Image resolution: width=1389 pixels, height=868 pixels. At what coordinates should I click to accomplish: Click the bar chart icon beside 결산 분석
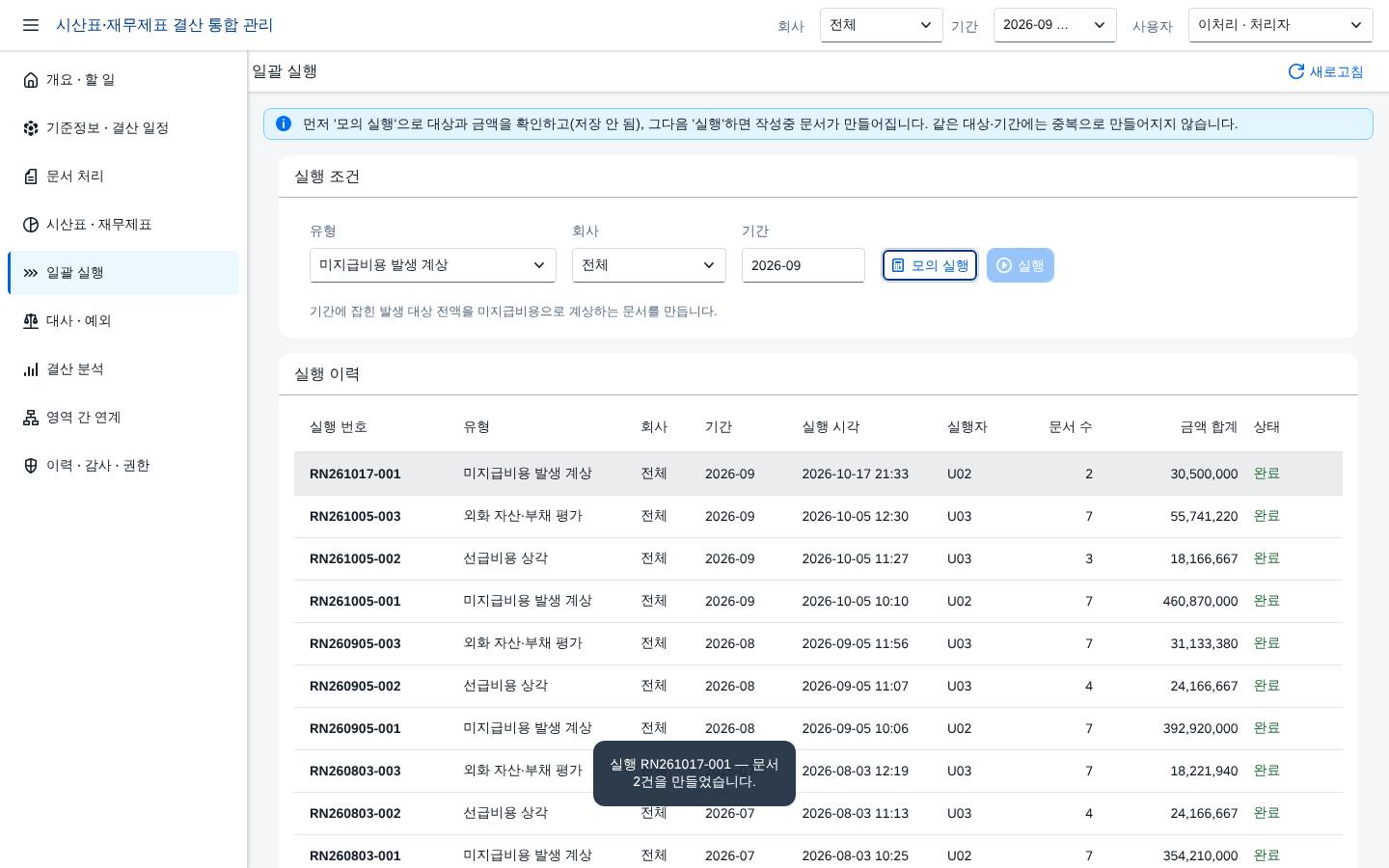point(31,369)
